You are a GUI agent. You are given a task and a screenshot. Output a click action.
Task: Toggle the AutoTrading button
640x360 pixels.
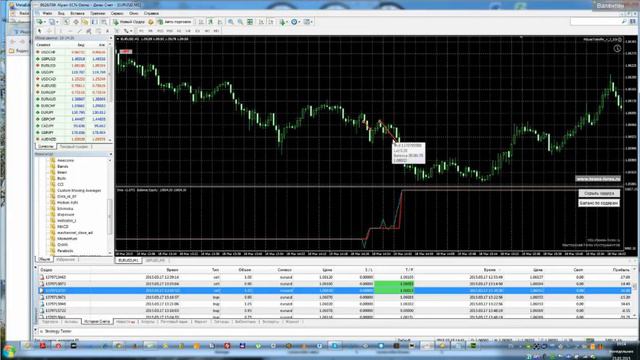(x=174, y=22)
